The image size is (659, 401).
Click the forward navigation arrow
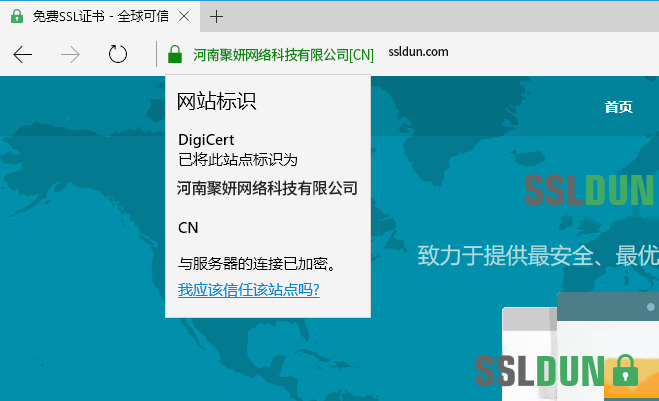pos(71,54)
